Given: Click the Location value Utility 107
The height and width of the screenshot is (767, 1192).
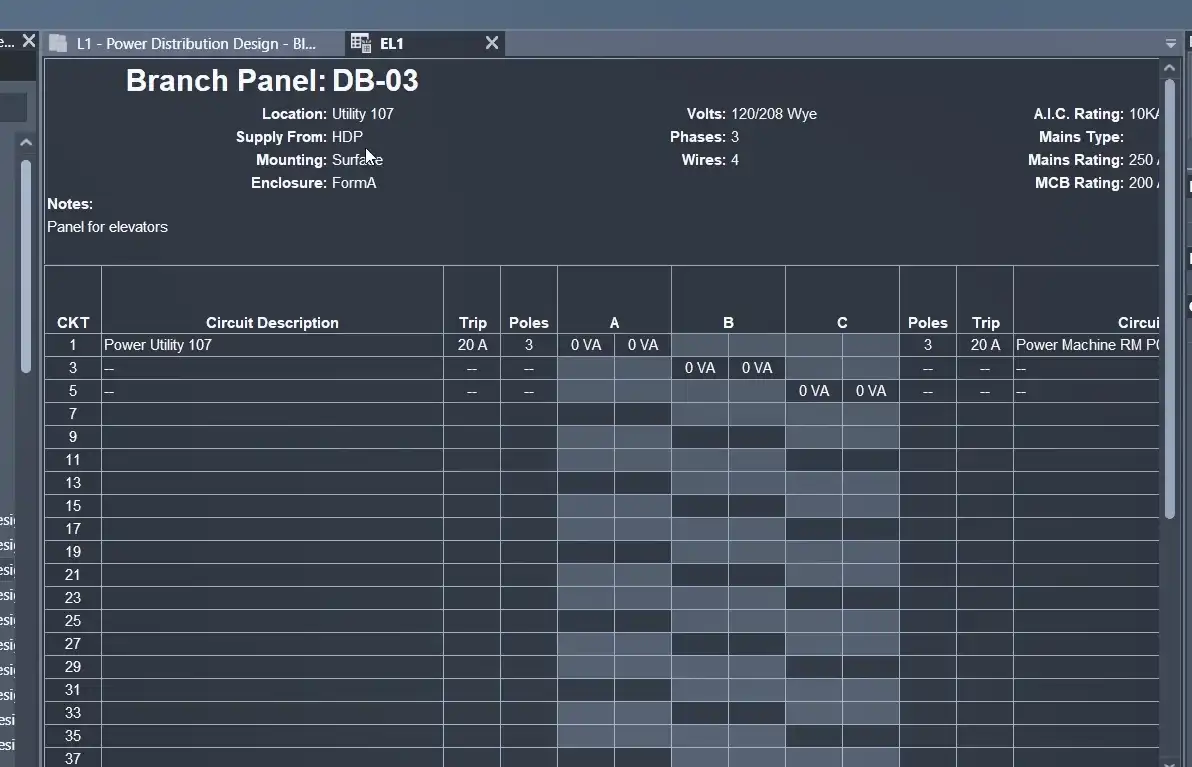Looking at the screenshot, I should tap(362, 114).
